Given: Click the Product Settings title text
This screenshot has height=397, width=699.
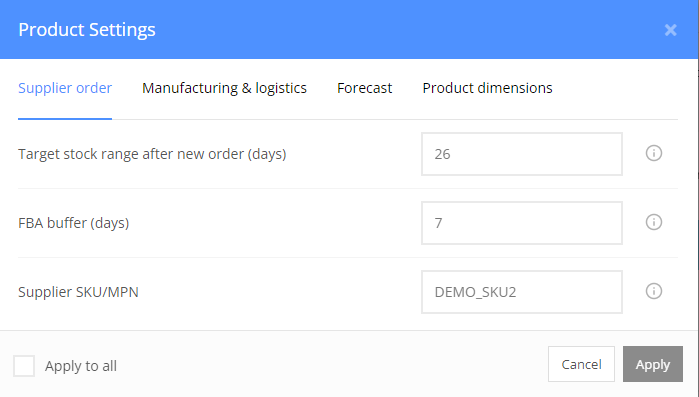Looking at the screenshot, I should point(87,30).
